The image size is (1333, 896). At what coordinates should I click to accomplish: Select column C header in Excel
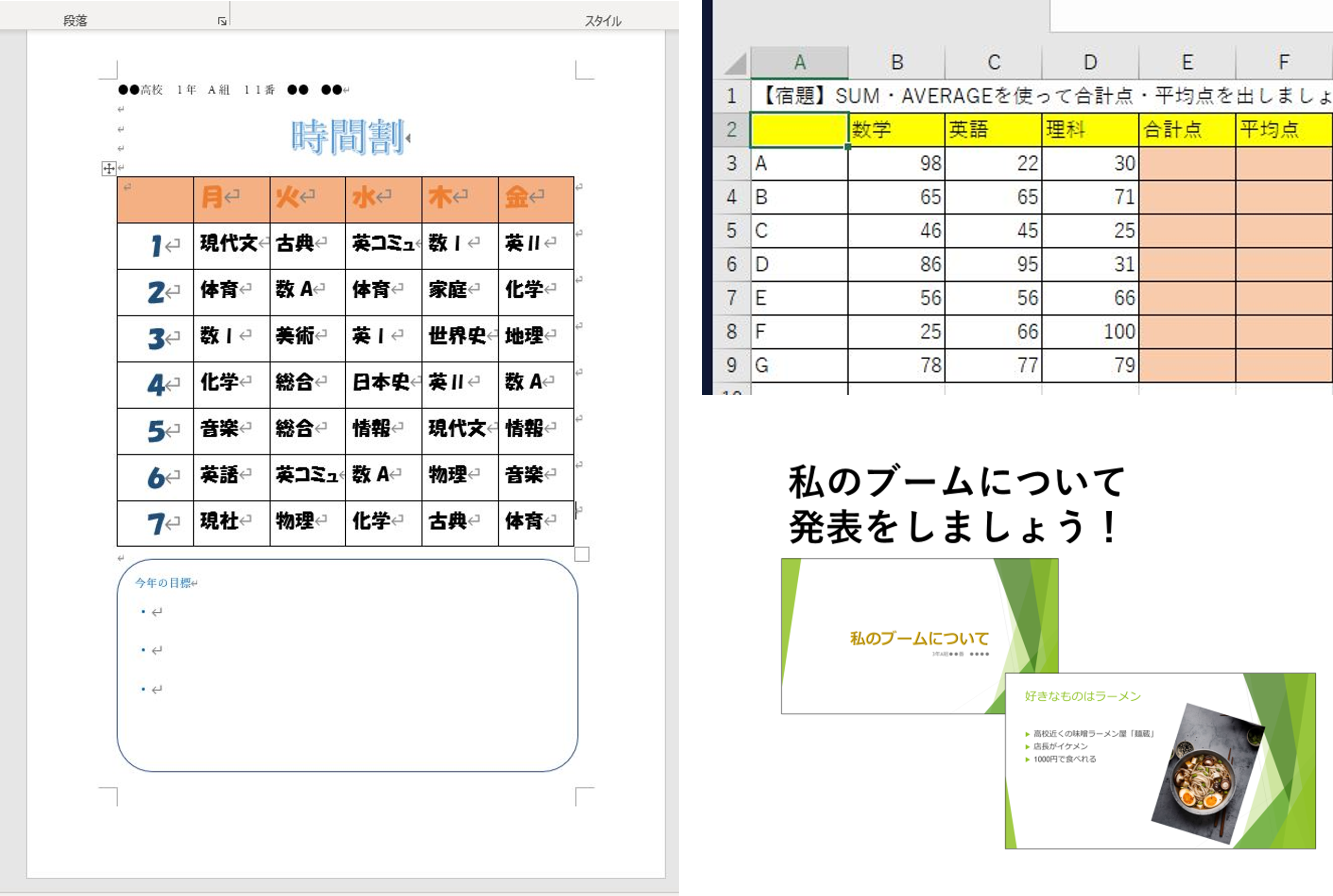pos(994,62)
